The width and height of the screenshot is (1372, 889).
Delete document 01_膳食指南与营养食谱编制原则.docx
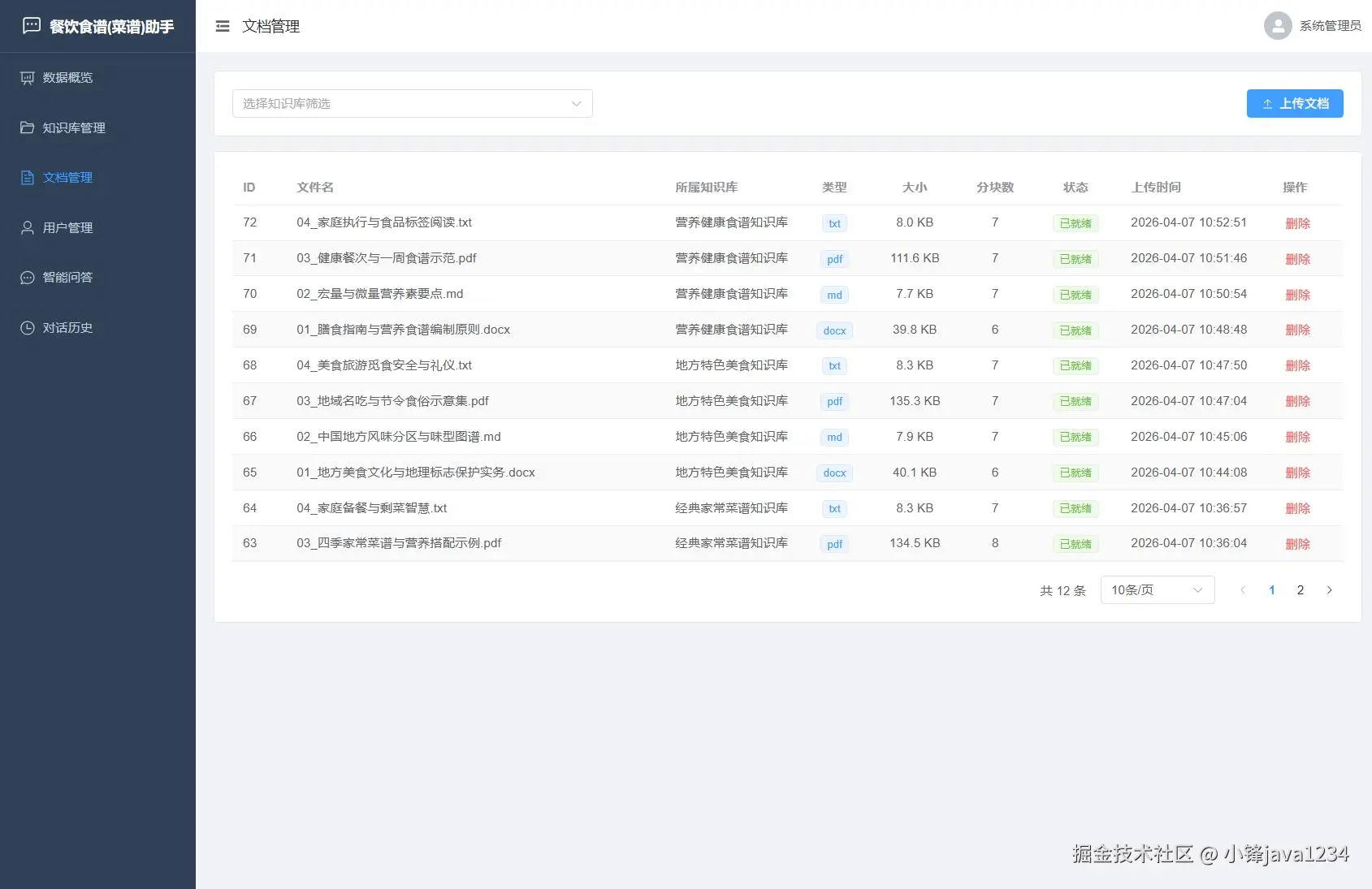pyautogui.click(x=1297, y=330)
